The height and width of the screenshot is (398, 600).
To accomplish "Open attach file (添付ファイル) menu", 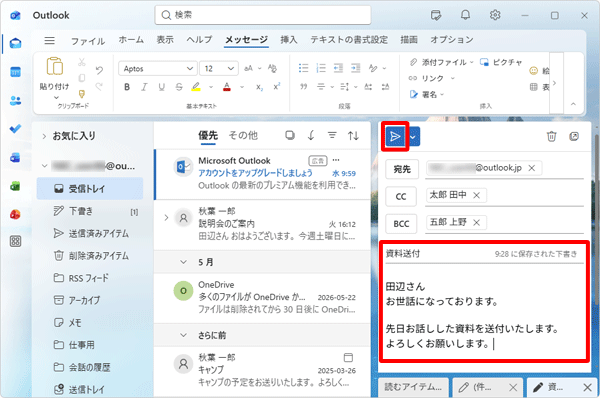I will pos(442,62).
